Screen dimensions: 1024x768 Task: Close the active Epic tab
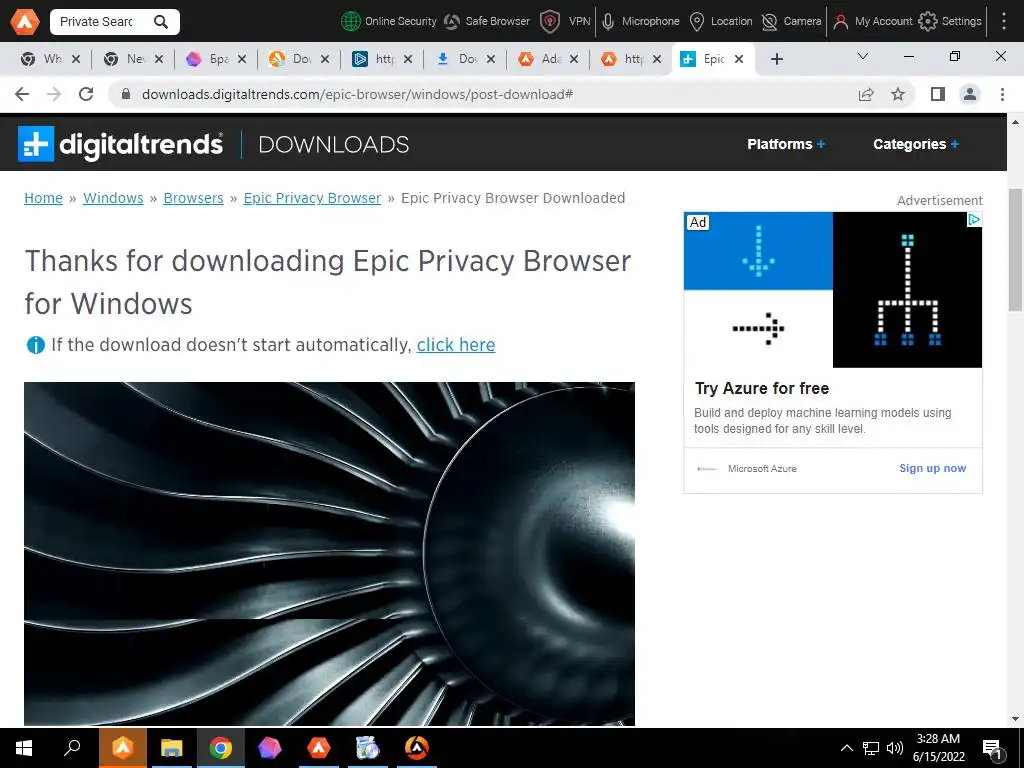739,59
